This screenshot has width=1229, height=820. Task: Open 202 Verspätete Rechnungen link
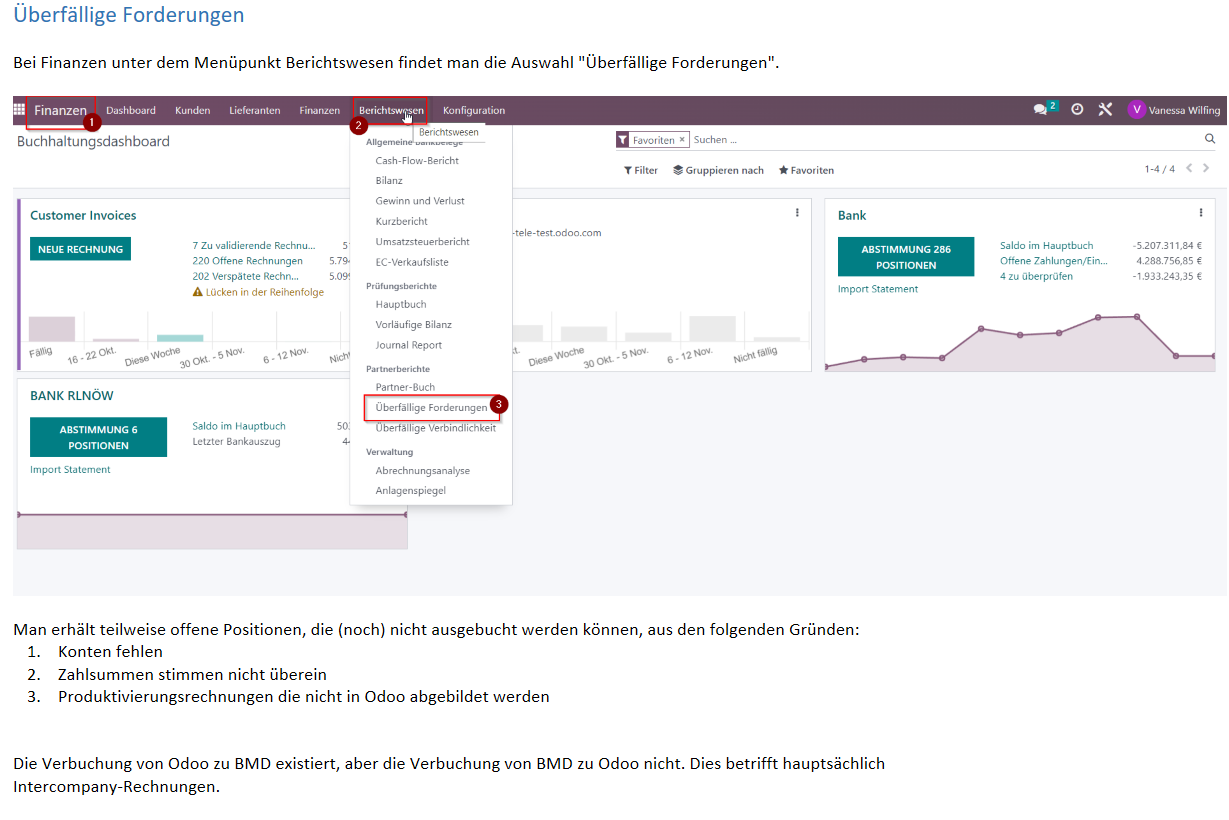tap(245, 276)
